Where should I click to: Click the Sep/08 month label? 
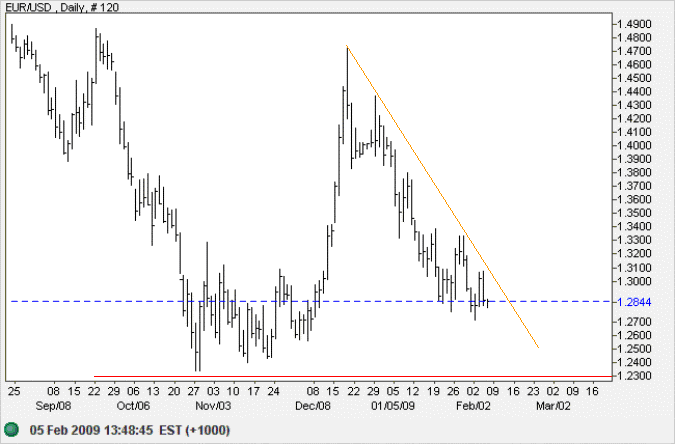(x=53, y=406)
